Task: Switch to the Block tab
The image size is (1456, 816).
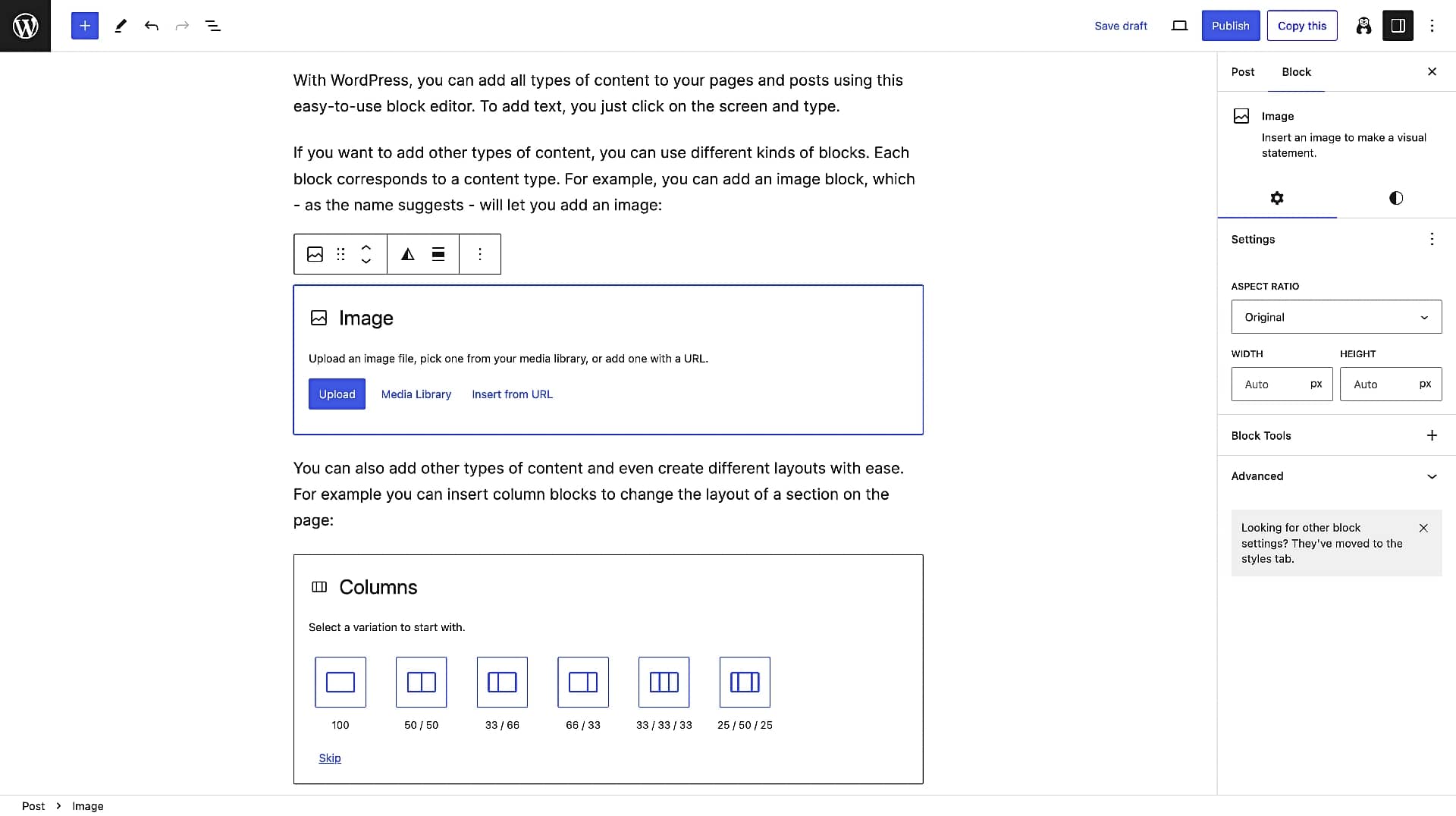Action: tap(1296, 72)
